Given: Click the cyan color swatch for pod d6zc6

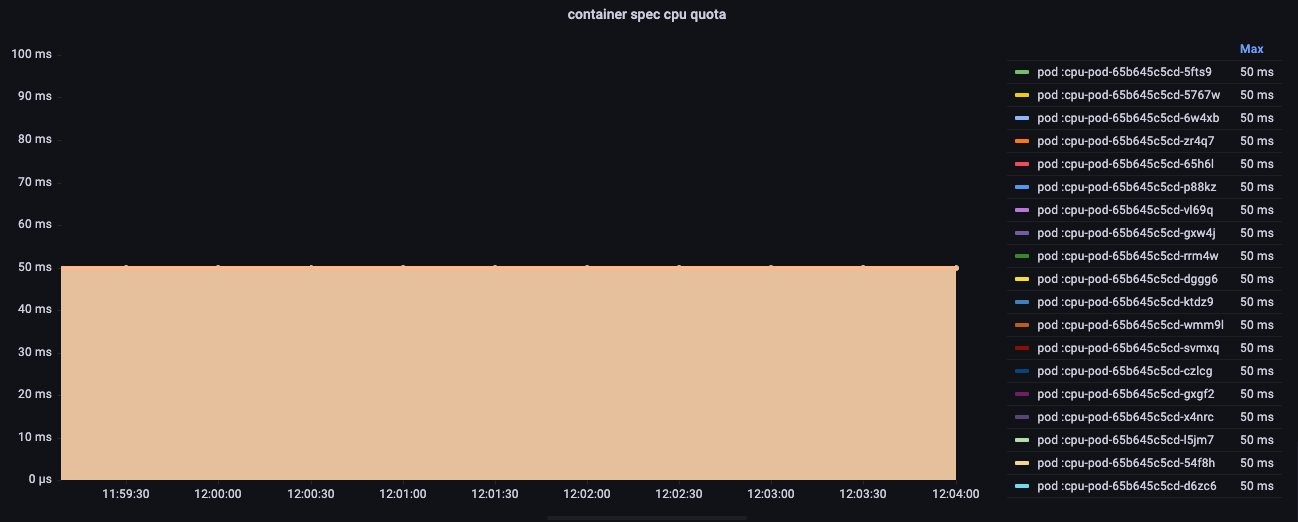Looking at the screenshot, I should pyautogui.click(x=1022, y=486).
